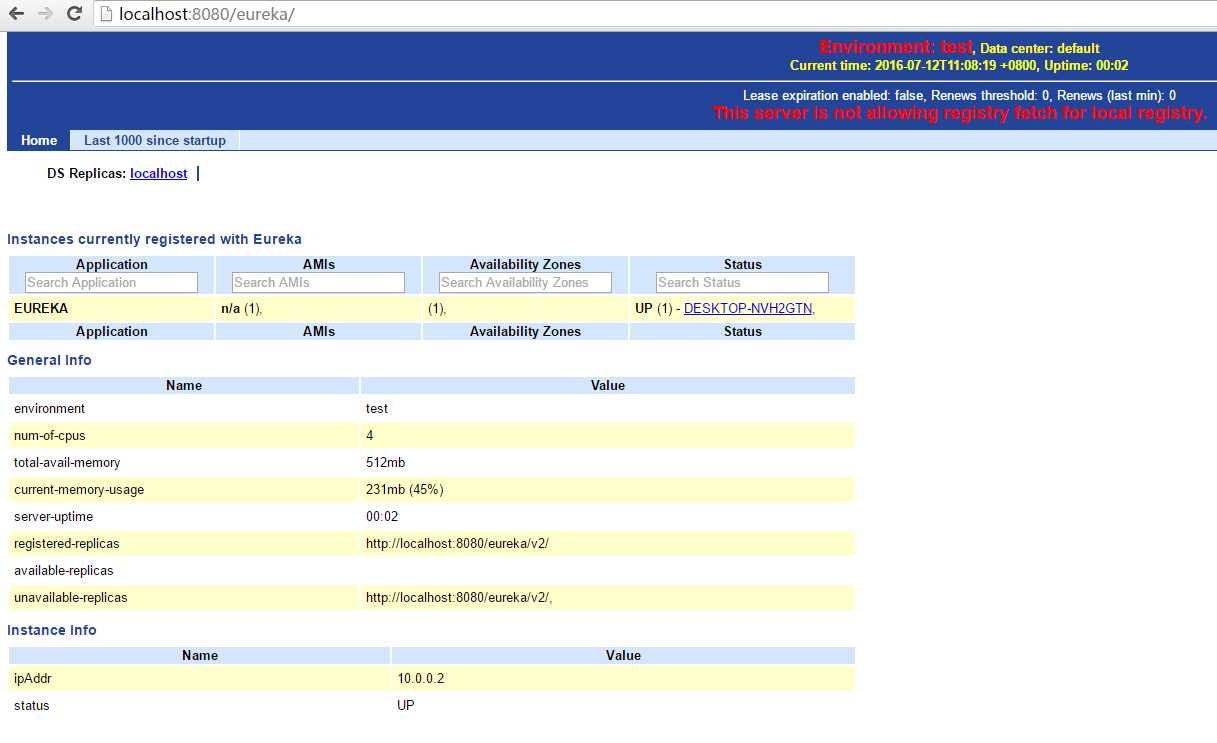1217x743 pixels.
Task: Click the num-of-cpus value 4
Action: pyautogui.click(x=370, y=435)
